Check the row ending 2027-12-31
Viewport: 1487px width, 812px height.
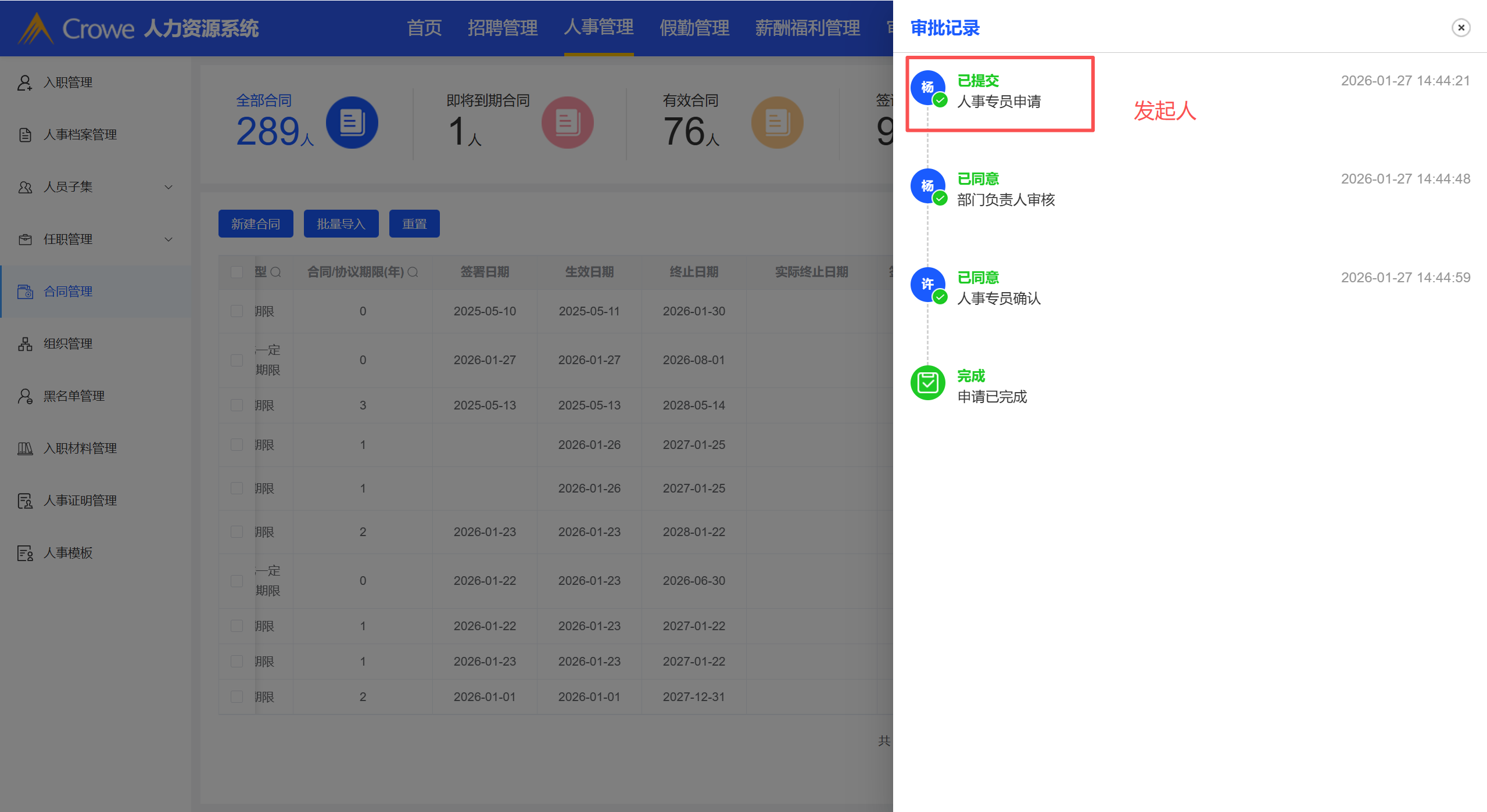(x=237, y=696)
